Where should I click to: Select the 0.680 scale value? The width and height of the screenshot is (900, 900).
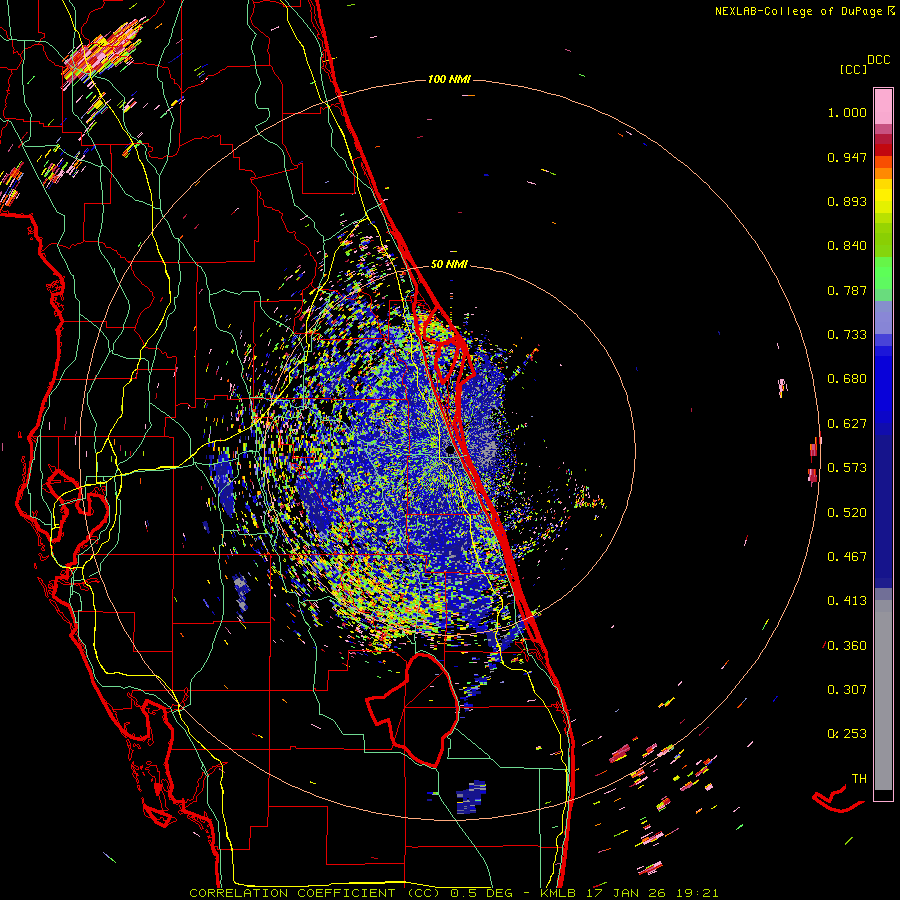coord(847,379)
